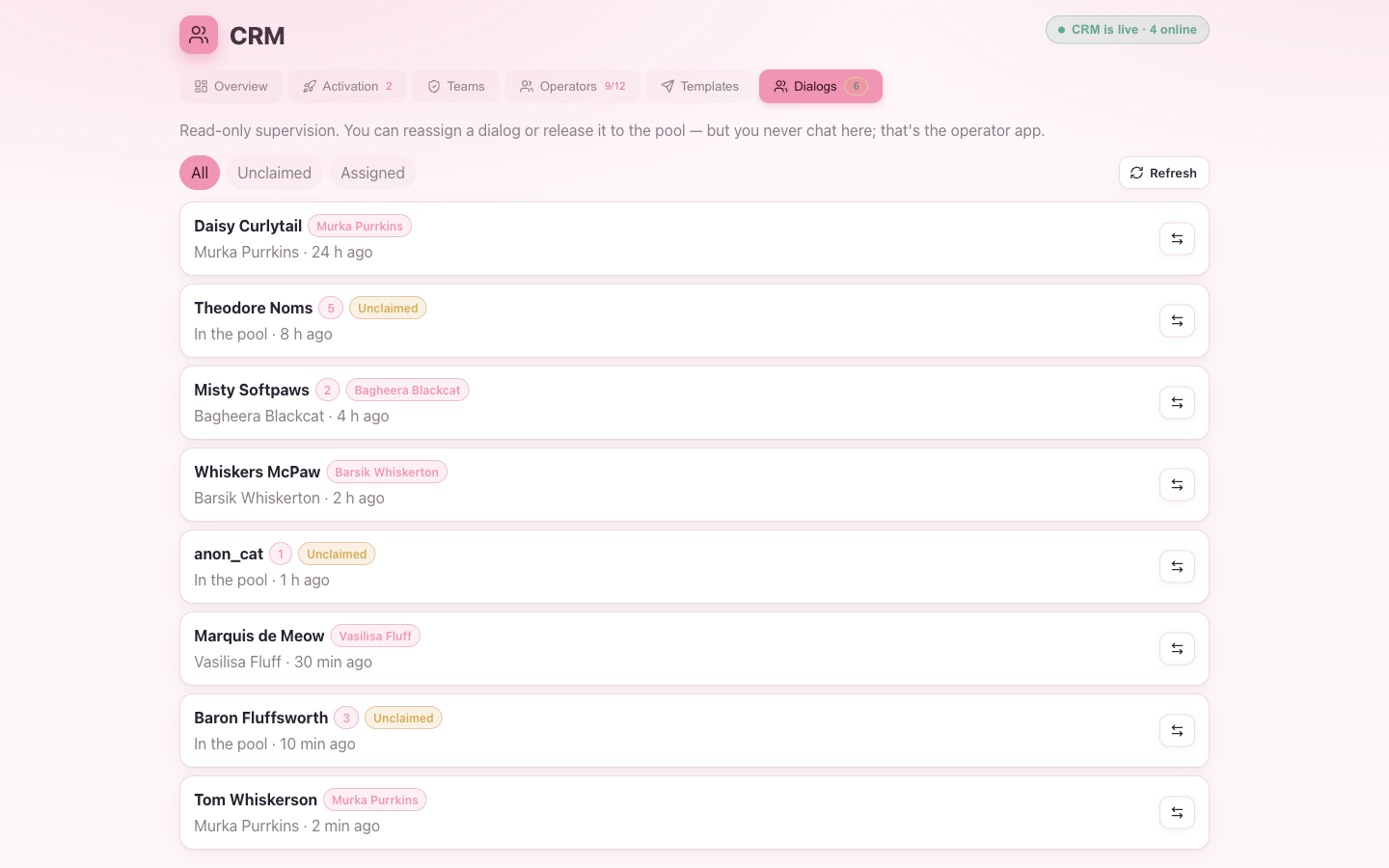The height and width of the screenshot is (868, 1389).
Task: Reassign Baron Fluffsworth dialog icon
Action: [1177, 731]
